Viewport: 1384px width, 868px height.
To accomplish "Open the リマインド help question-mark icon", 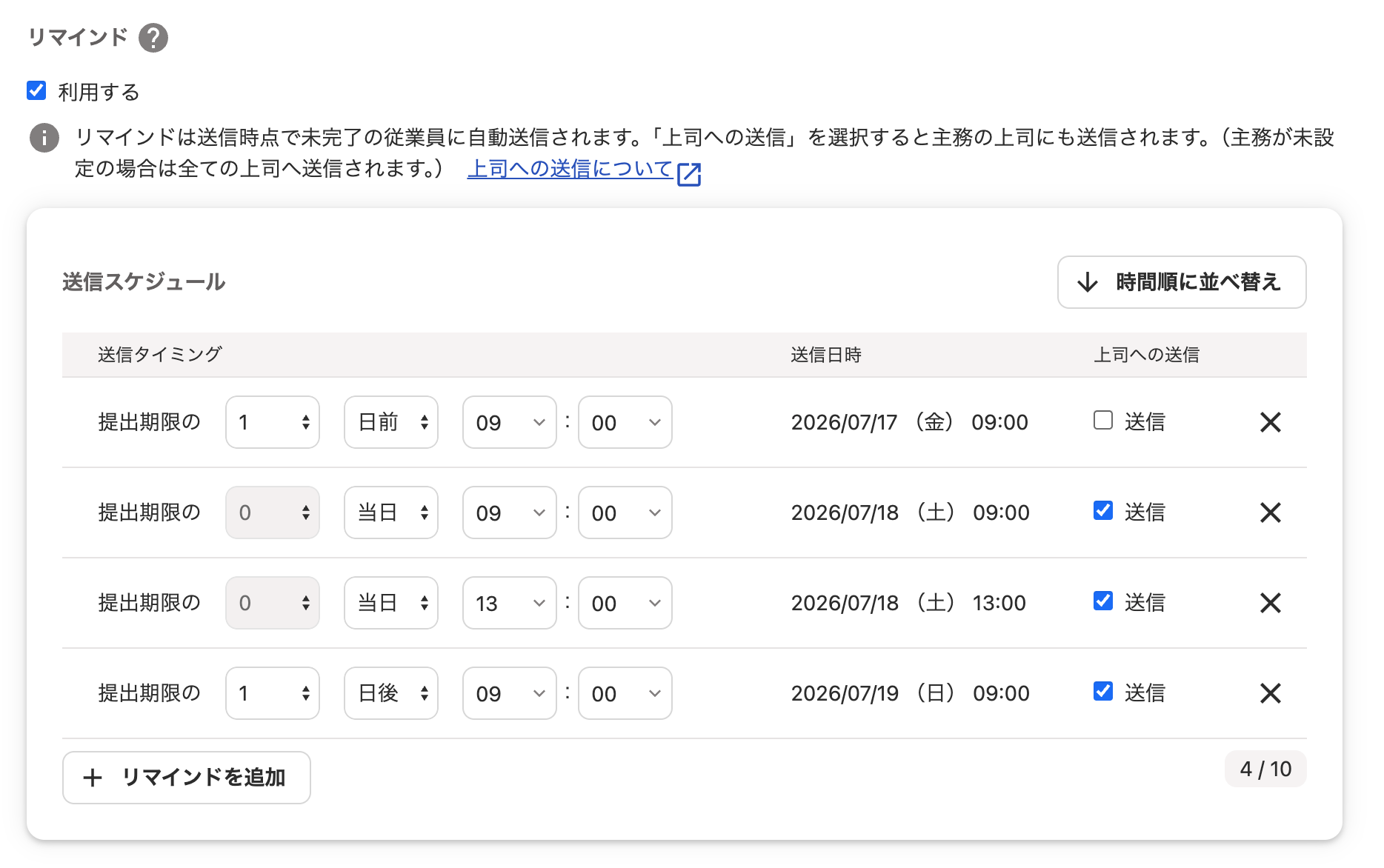I will pyautogui.click(x=153, y=38).
